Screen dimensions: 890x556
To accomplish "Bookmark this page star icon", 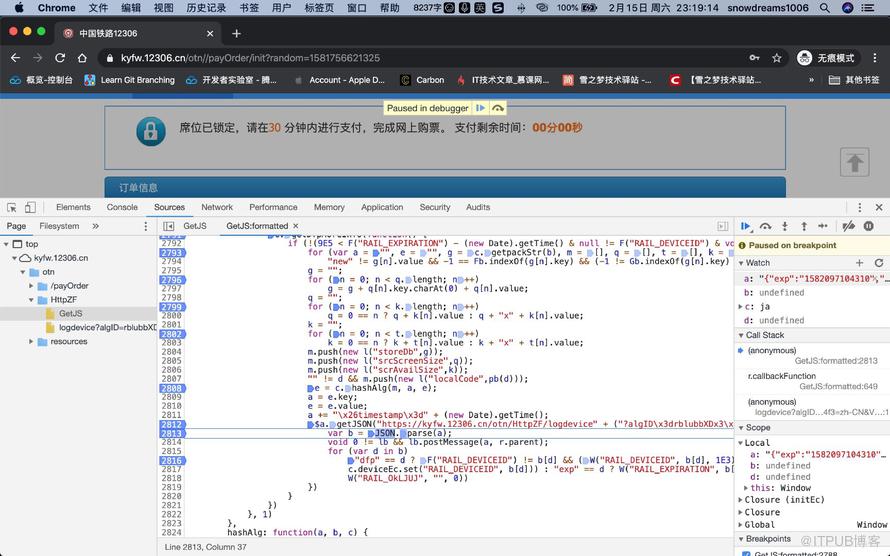I will pyautogui.click(x=776, y=58).
